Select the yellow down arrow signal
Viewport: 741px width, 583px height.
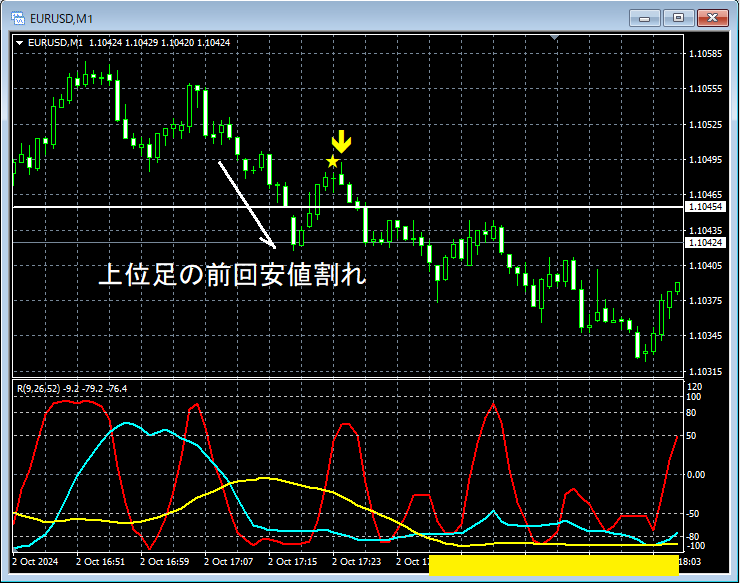341,142
